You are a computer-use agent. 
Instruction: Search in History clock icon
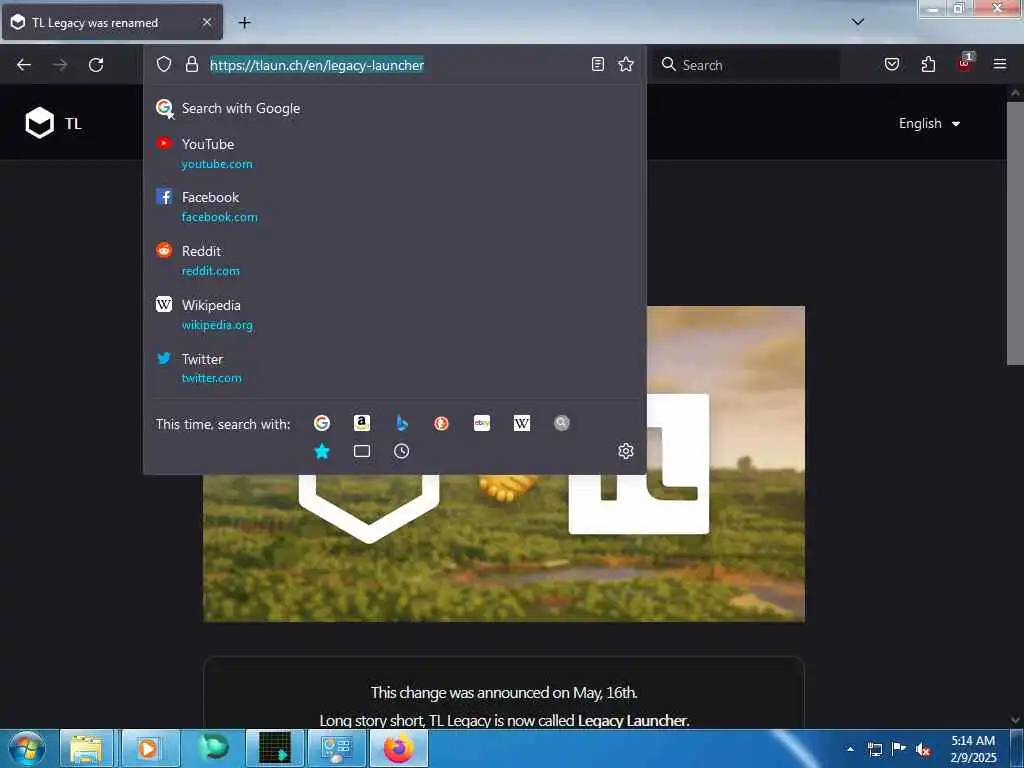click(x=402, y=451)
